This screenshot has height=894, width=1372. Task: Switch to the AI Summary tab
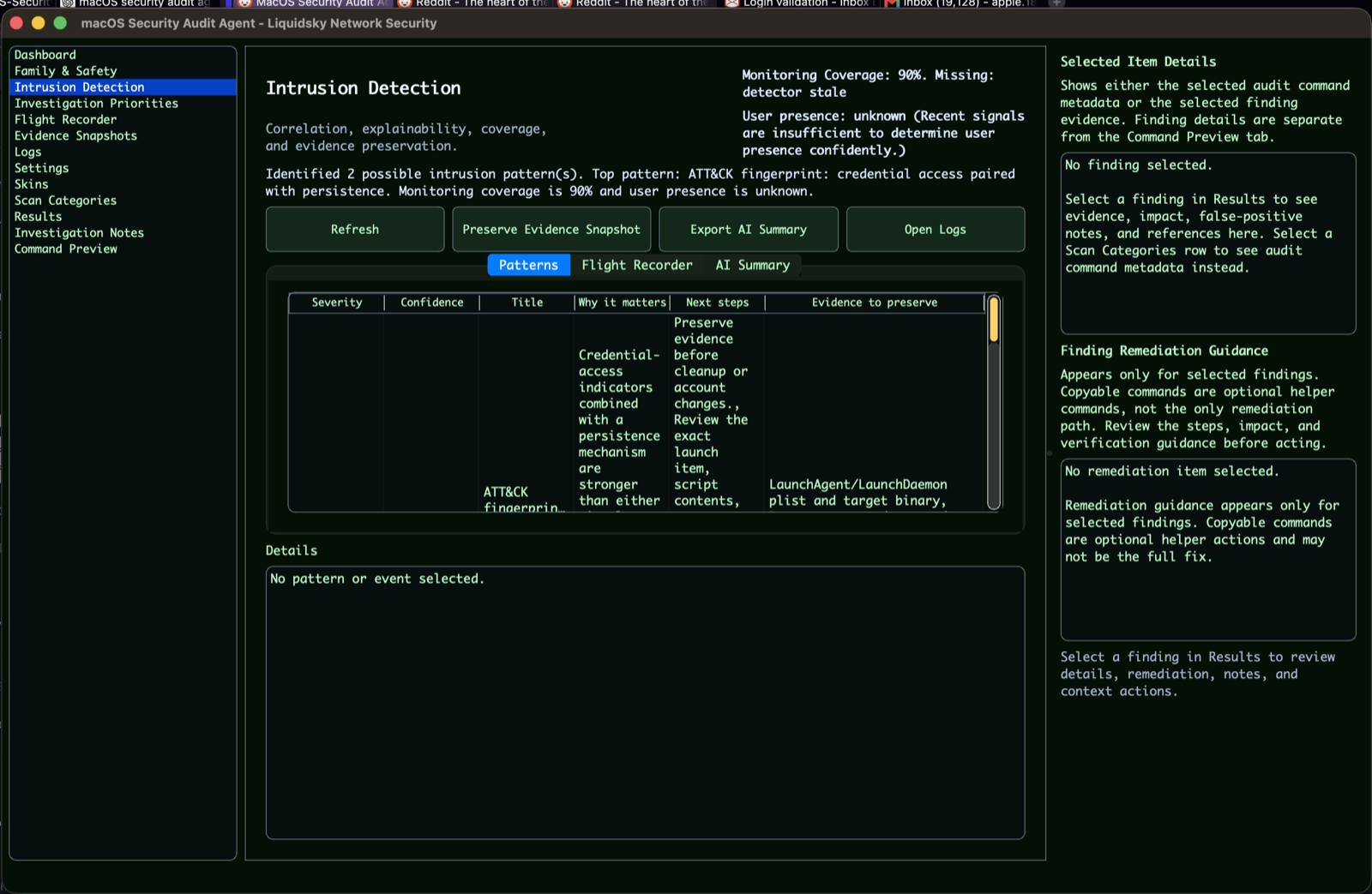coord(753,266)
